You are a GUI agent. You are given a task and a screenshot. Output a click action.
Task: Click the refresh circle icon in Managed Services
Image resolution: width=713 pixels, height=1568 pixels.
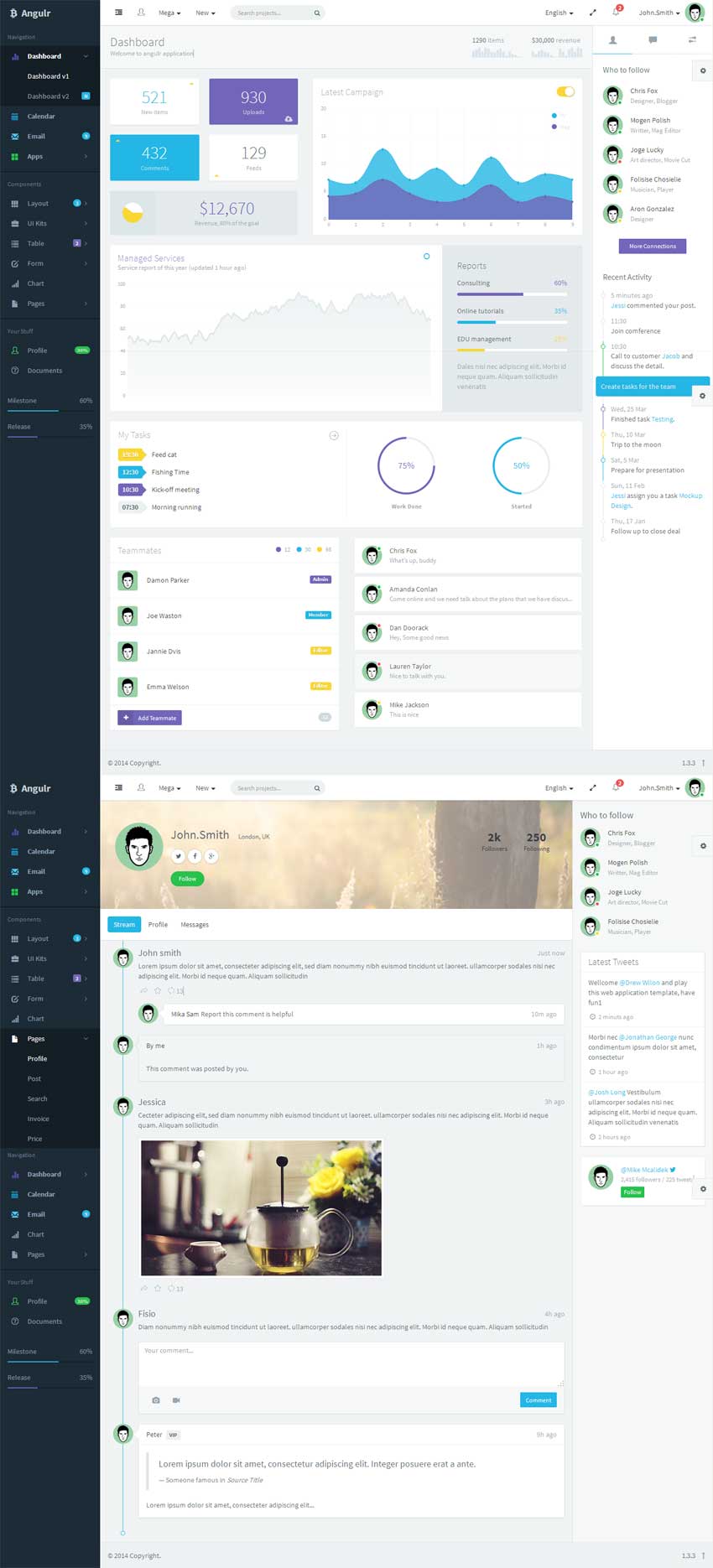[x=426, y=257]
